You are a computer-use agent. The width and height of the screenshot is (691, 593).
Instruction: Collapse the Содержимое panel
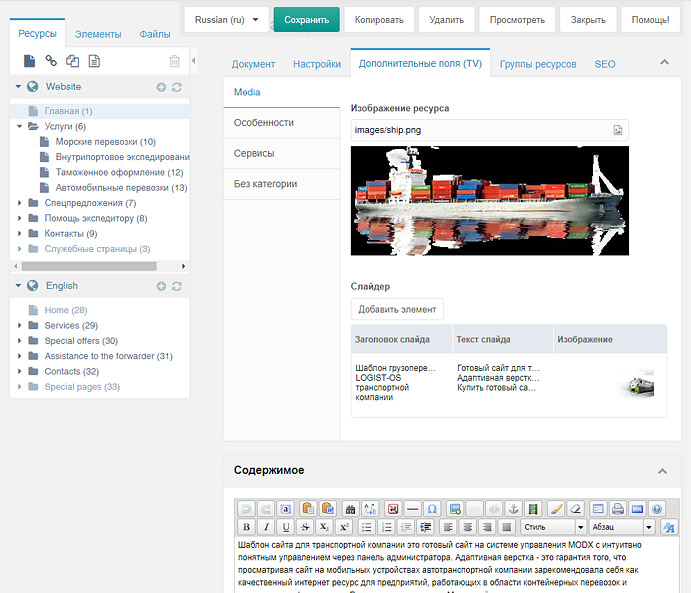pyautogui.click(x=661, y=470)
